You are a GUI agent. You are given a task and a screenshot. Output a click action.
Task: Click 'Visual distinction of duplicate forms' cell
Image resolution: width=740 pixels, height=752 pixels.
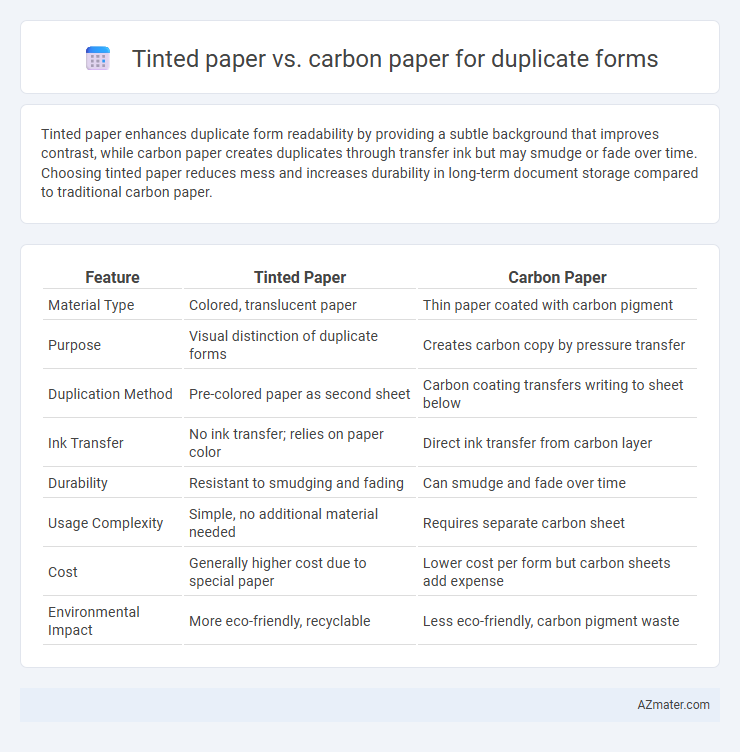tap(283, 345)
